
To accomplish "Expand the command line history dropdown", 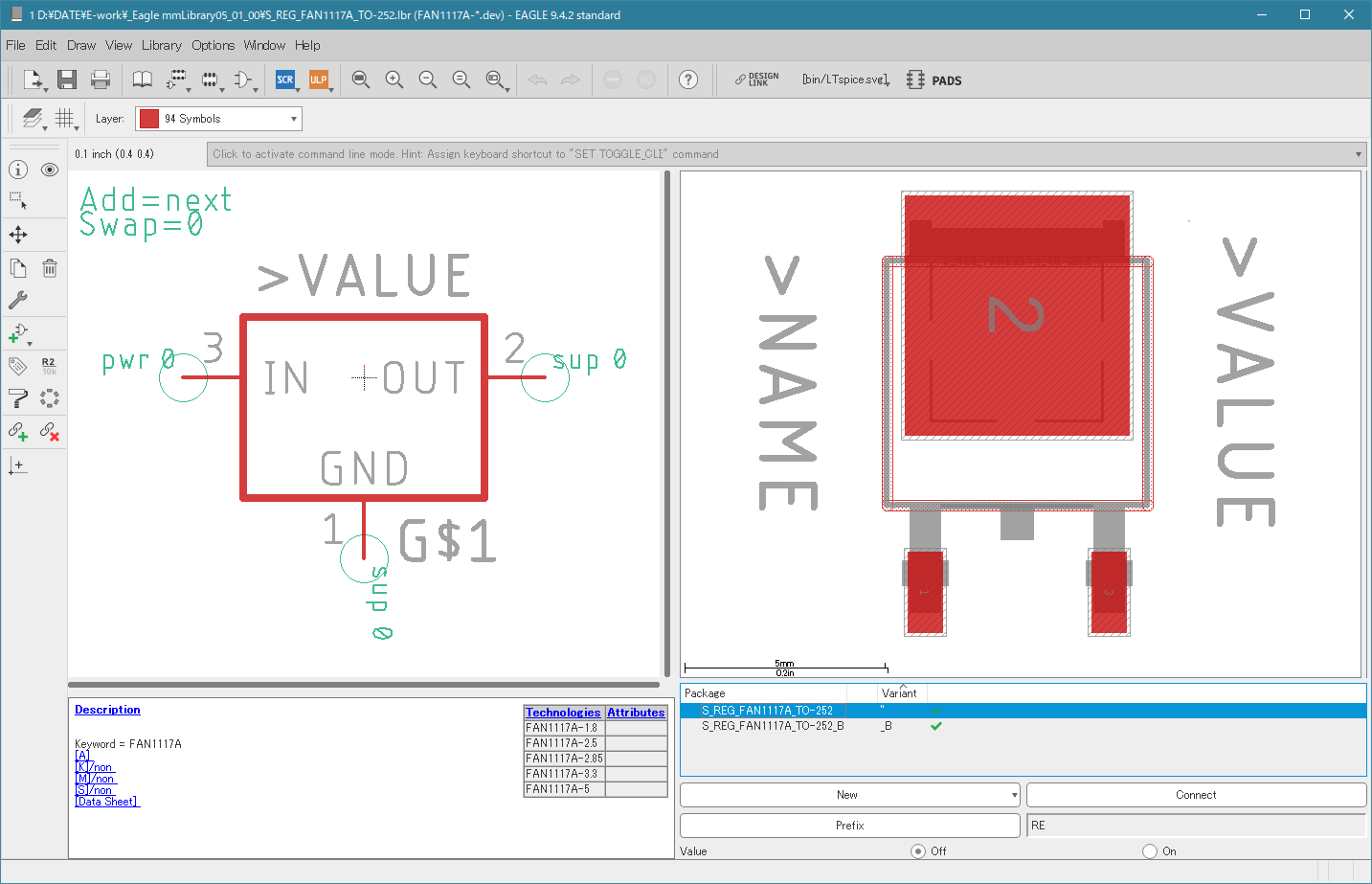I will (x=1358, y=154).
